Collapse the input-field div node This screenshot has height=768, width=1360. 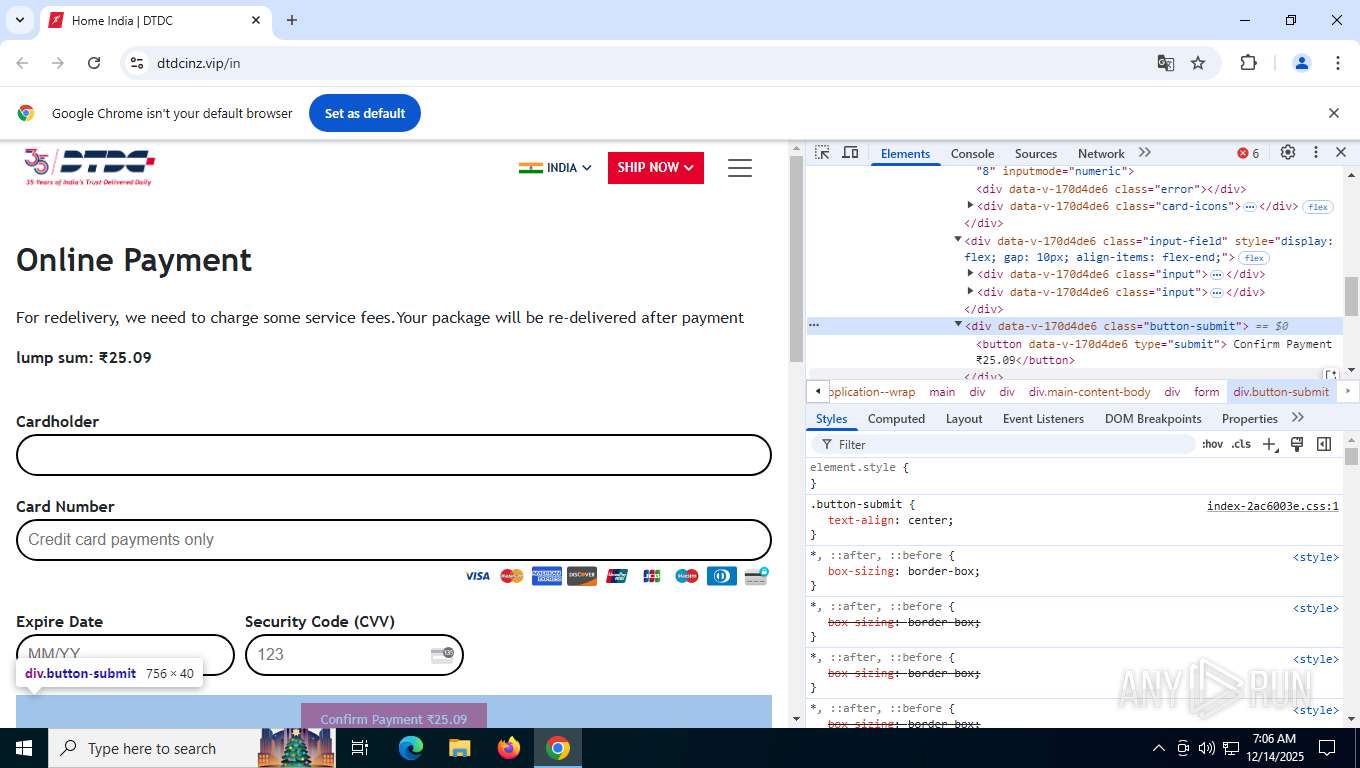point(958,240)
